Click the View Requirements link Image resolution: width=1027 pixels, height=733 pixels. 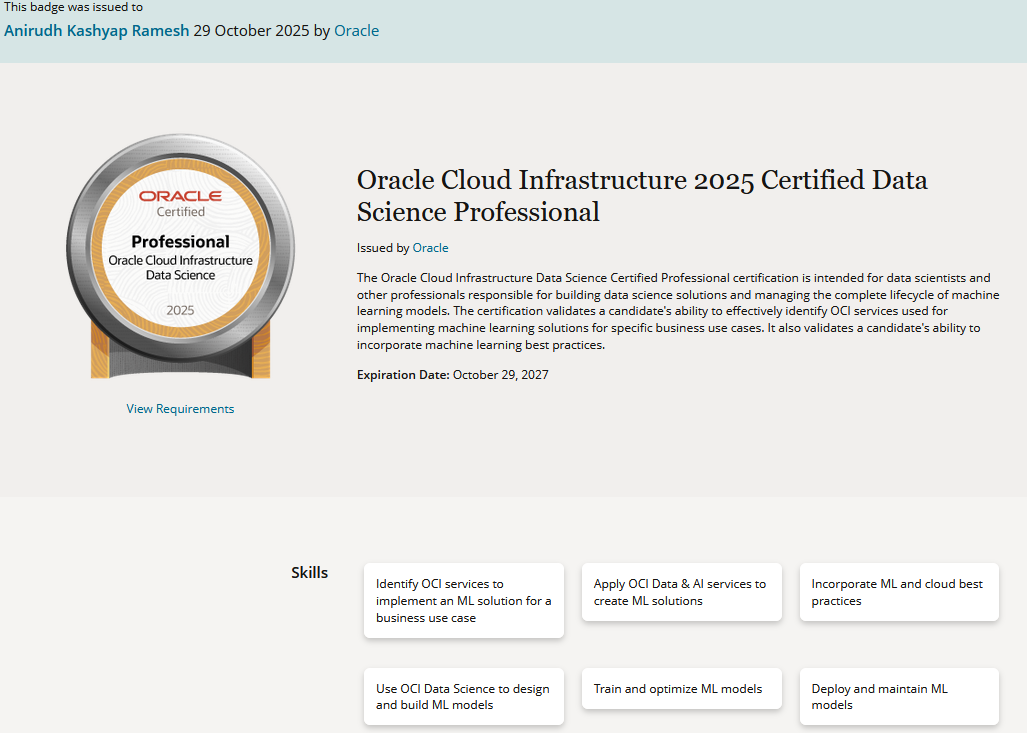pos(180,409)
